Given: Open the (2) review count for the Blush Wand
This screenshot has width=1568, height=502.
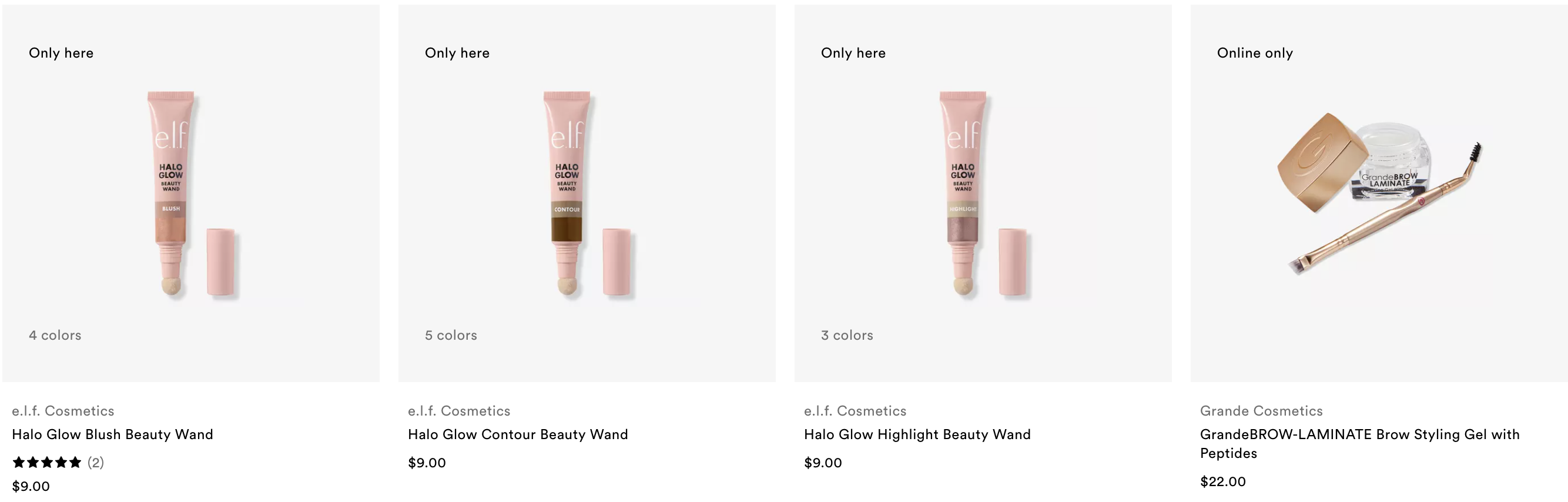Looking at the screenshot, I should [x=96, y=463].
